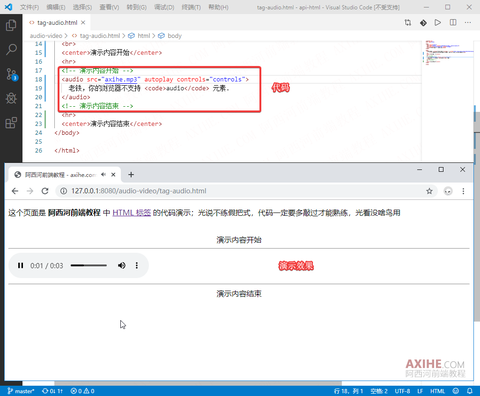Change end of line via LF
This screenshot has width=480, height=396.
[420, 391]
